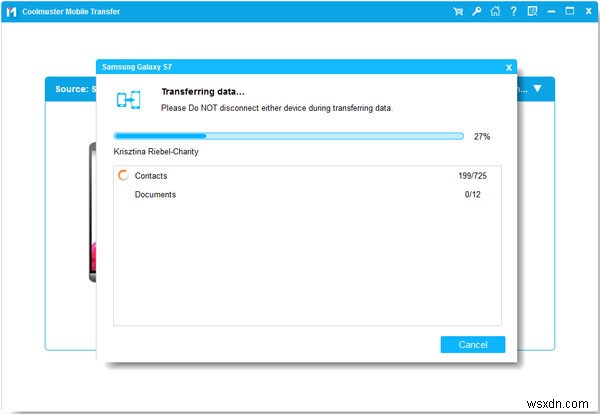Close the Coolmuster Mobile Transfer window

[589, 11]
